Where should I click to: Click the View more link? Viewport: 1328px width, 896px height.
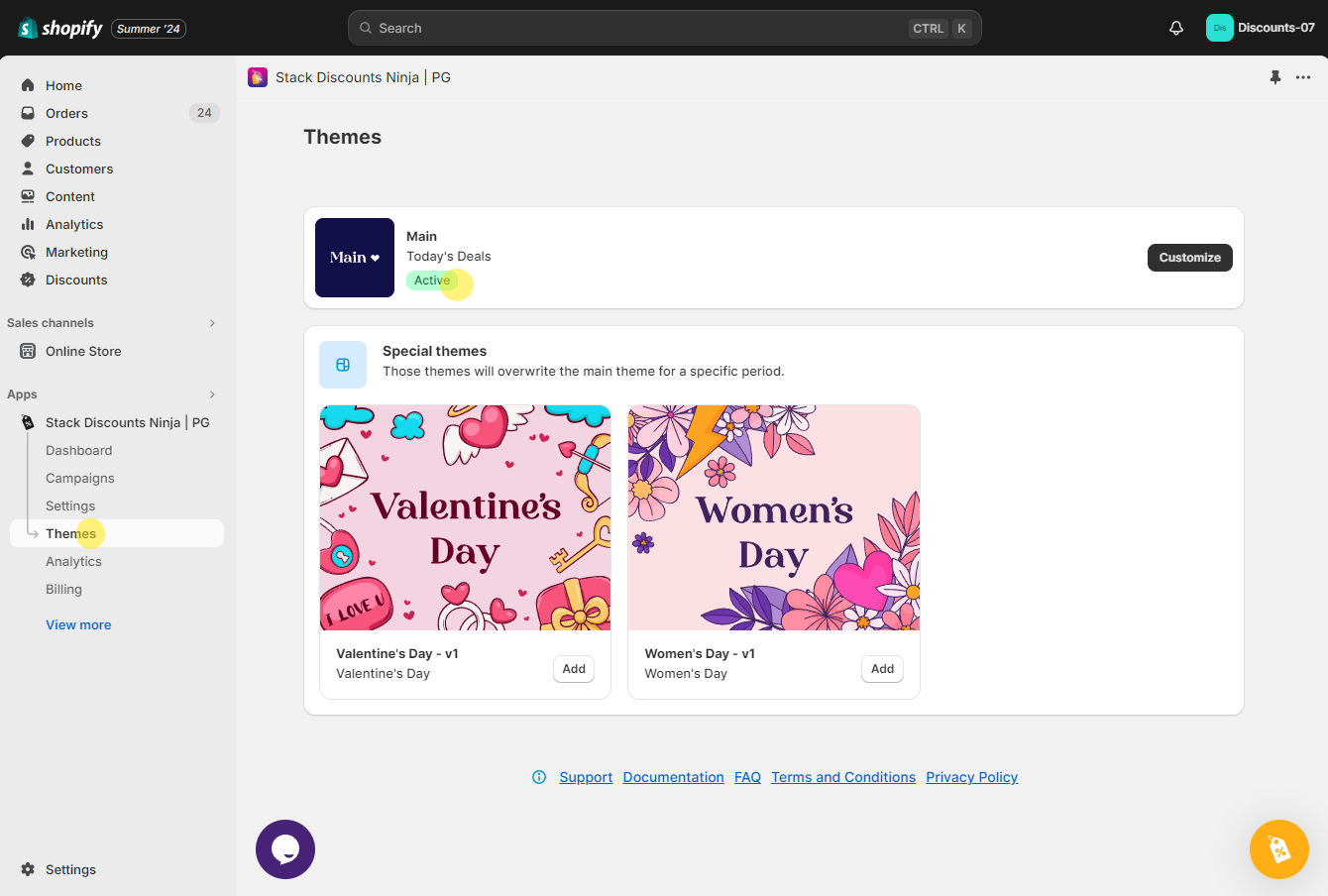point(78,624)
